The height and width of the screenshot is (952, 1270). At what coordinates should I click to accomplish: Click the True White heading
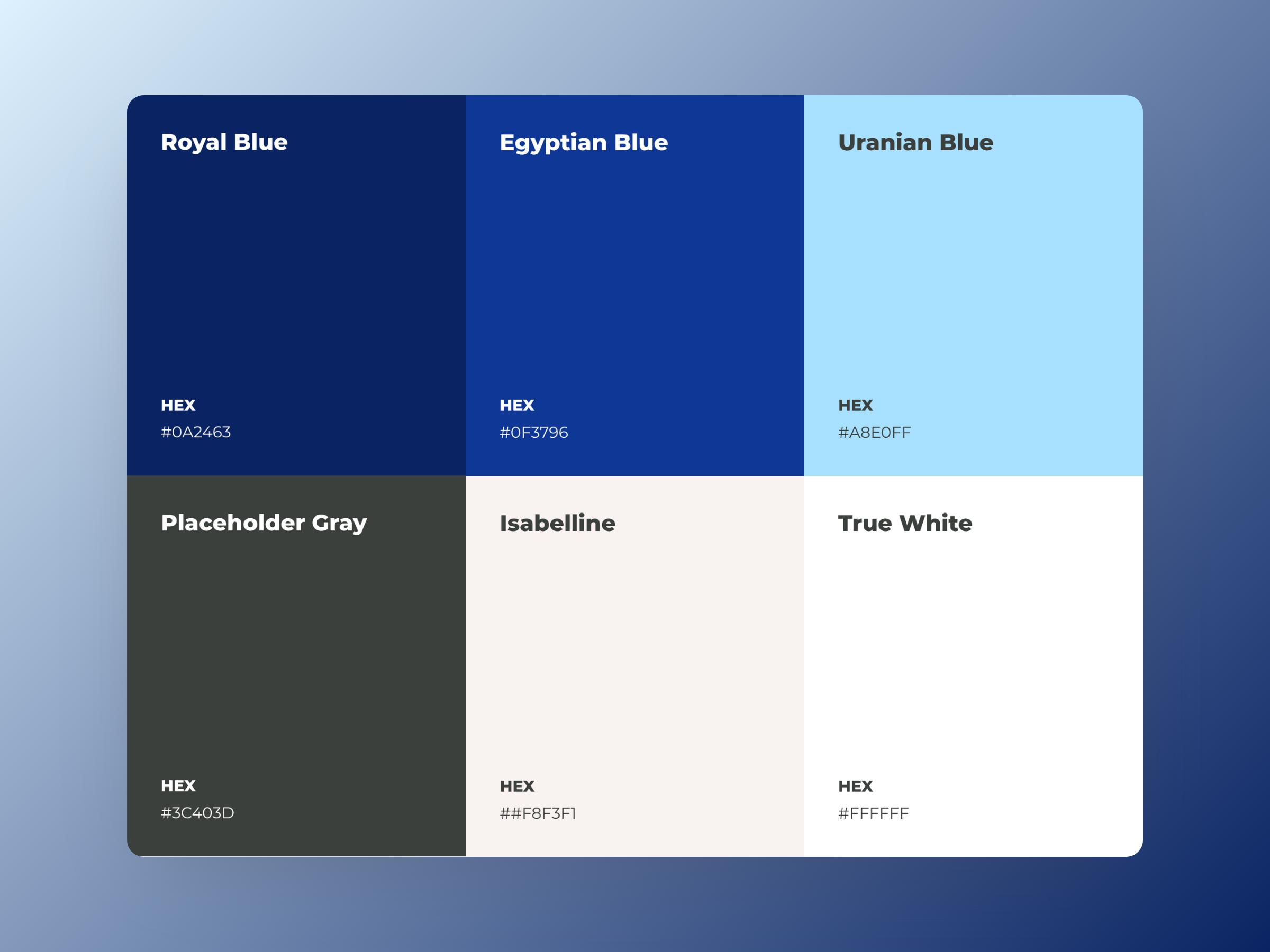point(905,523)
